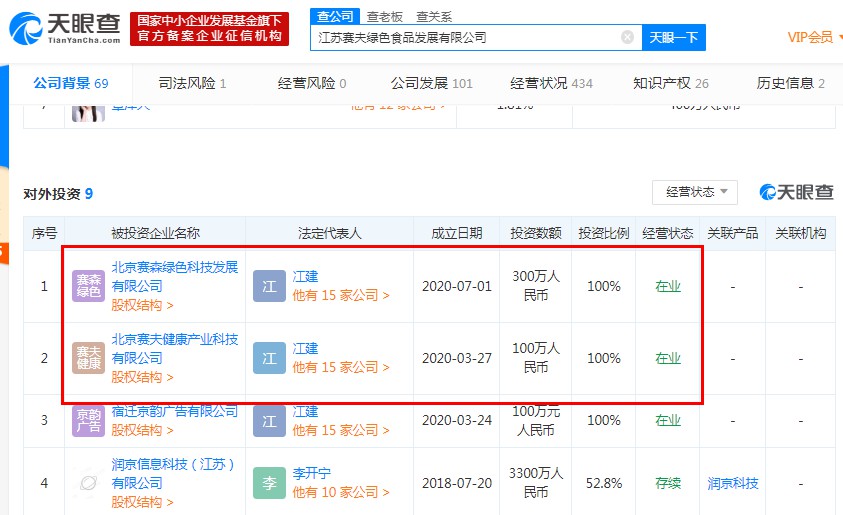
Task: Click the 赛夫健康 company logo icon
Action: pyautogui.click(x=89, y=358)
